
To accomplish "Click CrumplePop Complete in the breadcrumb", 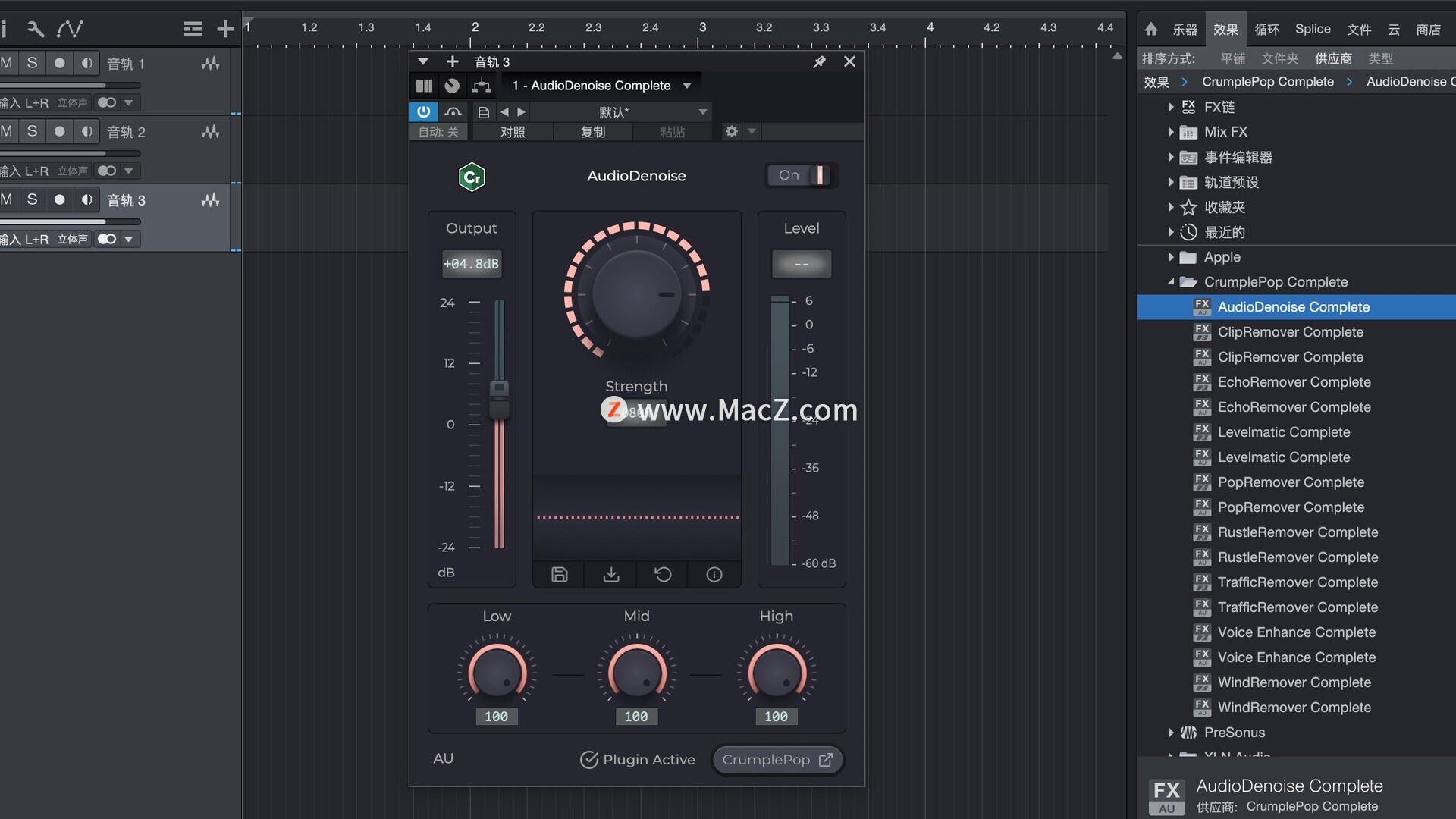I will point(1267,82).
